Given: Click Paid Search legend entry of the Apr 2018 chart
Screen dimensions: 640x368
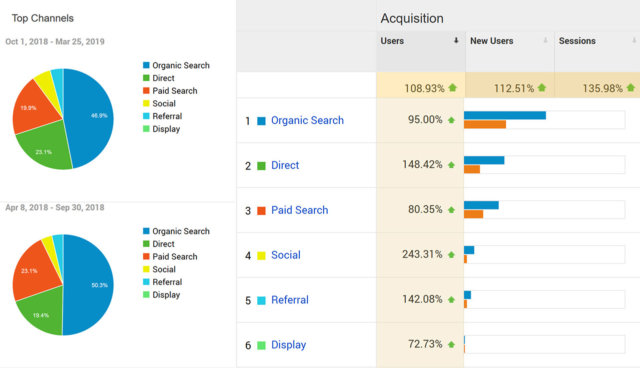Looking at the screenshot, I should pyautogui.click(x=170, y=256).
